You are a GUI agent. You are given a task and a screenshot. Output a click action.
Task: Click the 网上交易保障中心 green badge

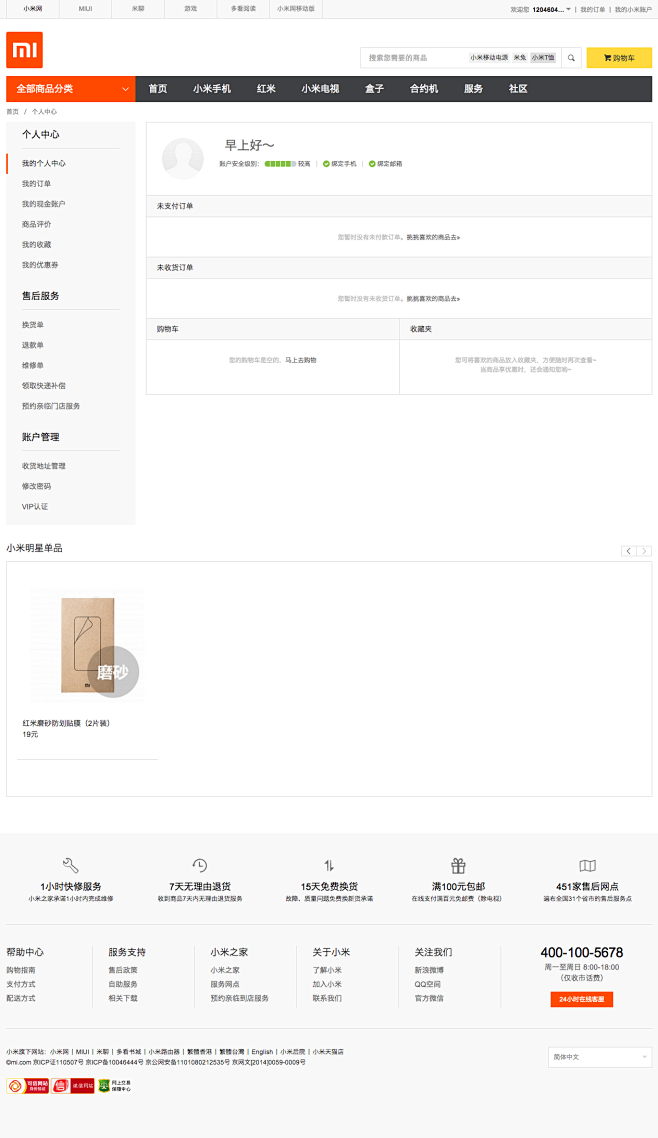click(115, 1086)
